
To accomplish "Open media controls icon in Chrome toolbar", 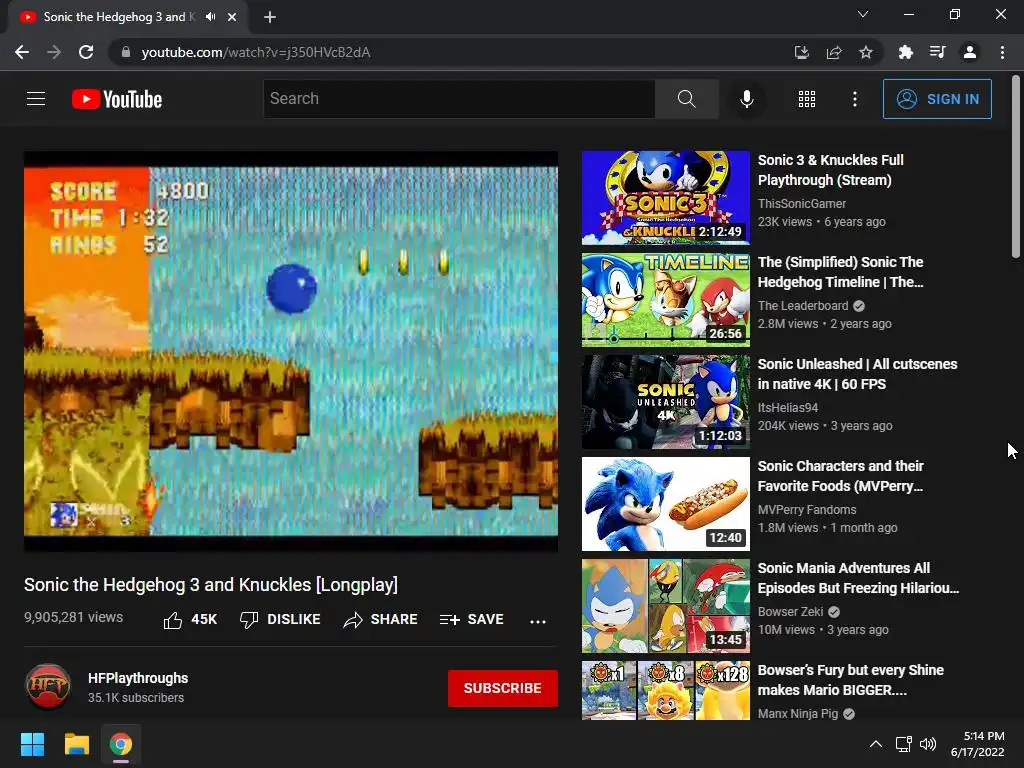I will pos(937,52).
